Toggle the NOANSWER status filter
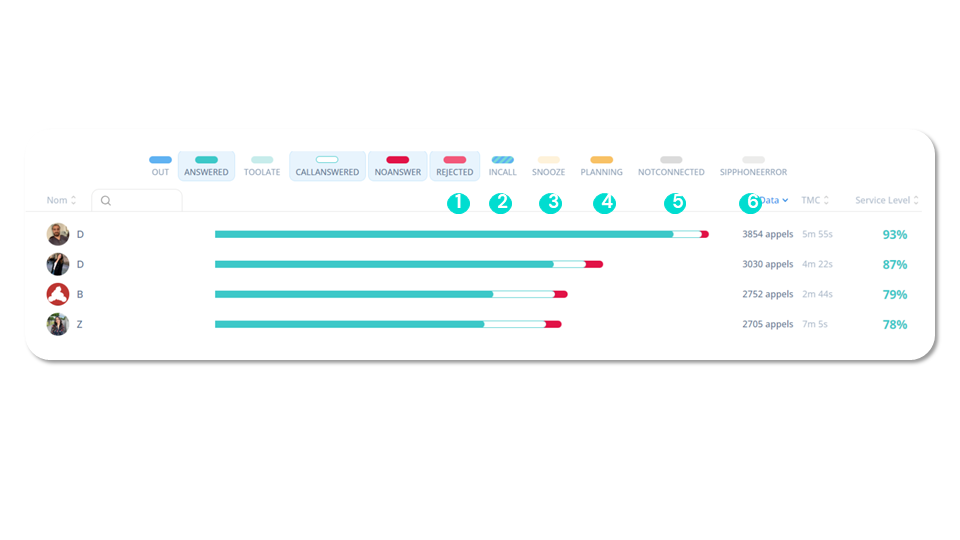The width and height of the screenshot is (960, 540). (398, 166)
